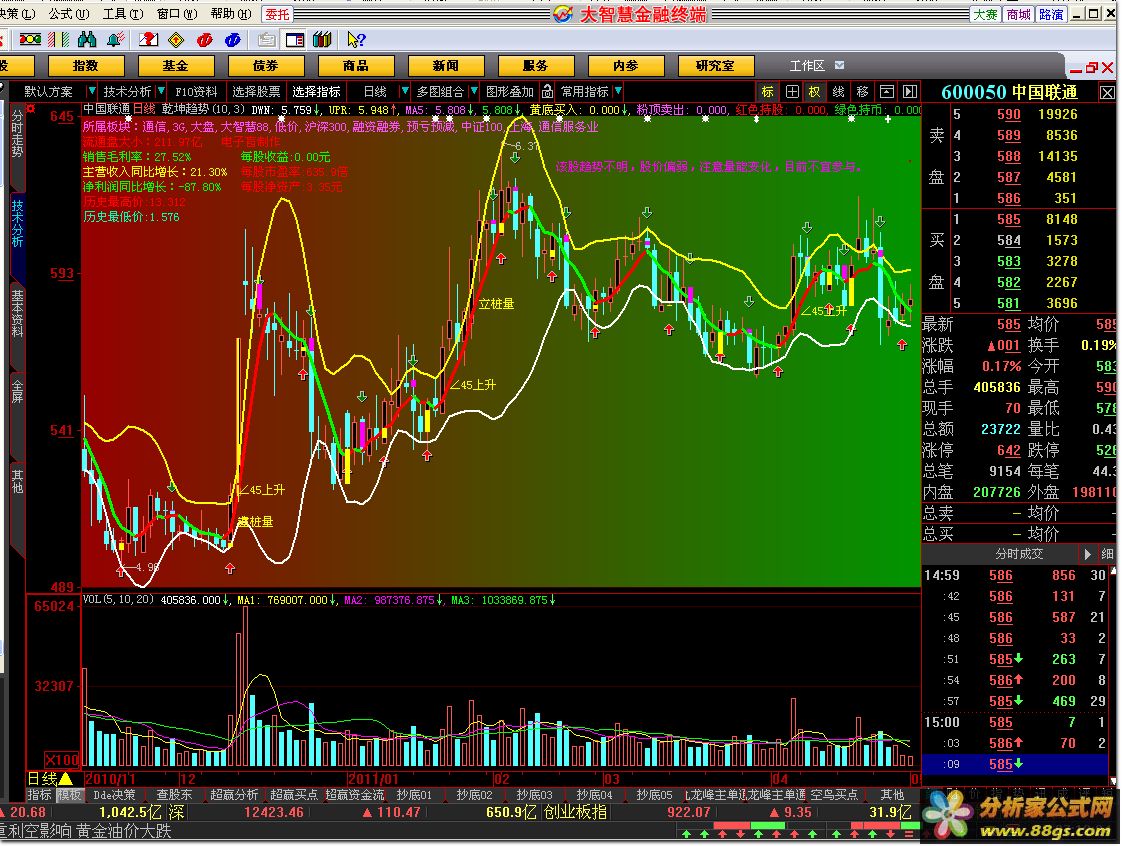Switch to the 技术分析 side tab
Screen dimensions: 1122x846
click(x=17, y=223)
